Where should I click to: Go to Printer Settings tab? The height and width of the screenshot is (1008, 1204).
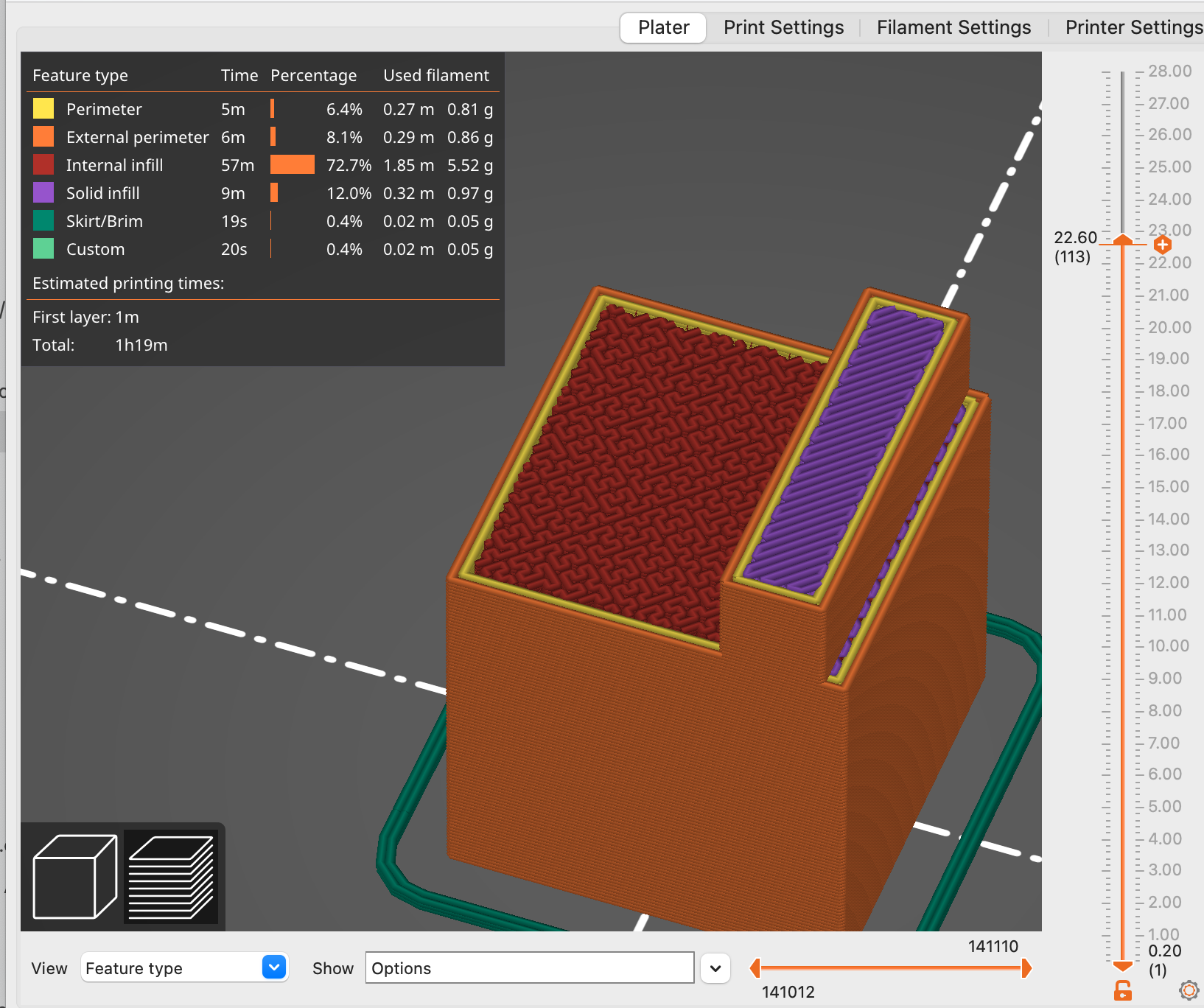click(1133, 28)
